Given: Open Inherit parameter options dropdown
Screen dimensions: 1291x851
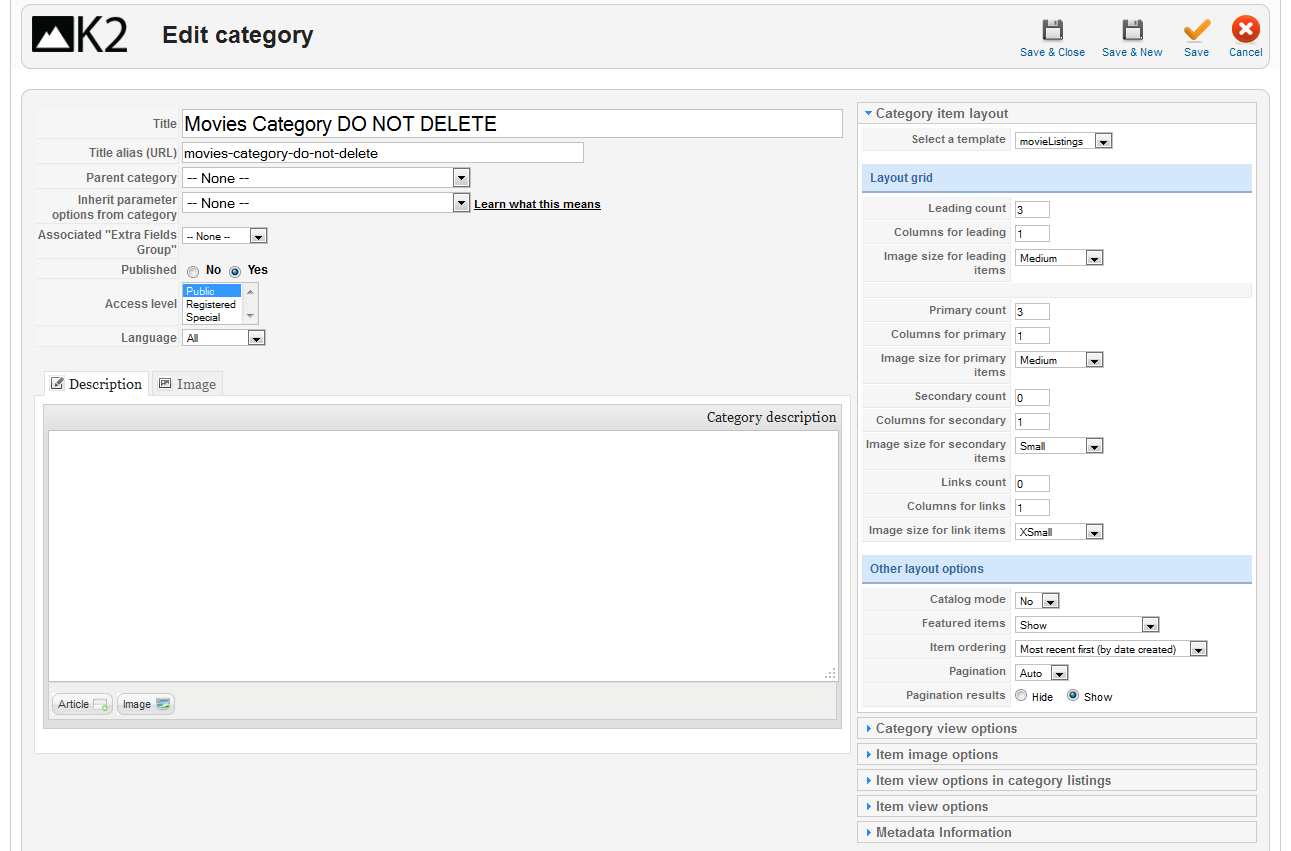Looking at the screenshot, I should 326,203.
